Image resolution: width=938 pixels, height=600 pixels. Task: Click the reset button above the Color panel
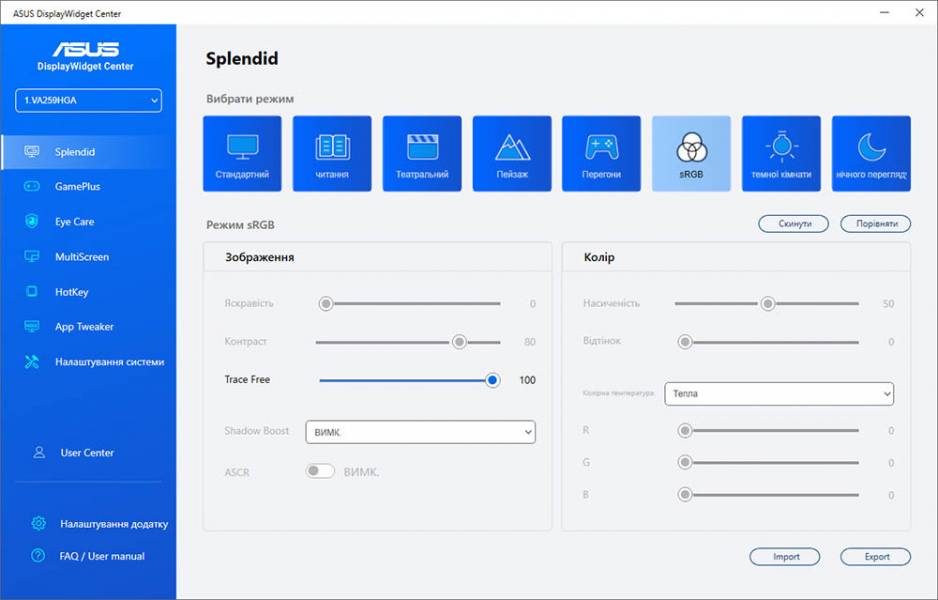coord(793,224)
